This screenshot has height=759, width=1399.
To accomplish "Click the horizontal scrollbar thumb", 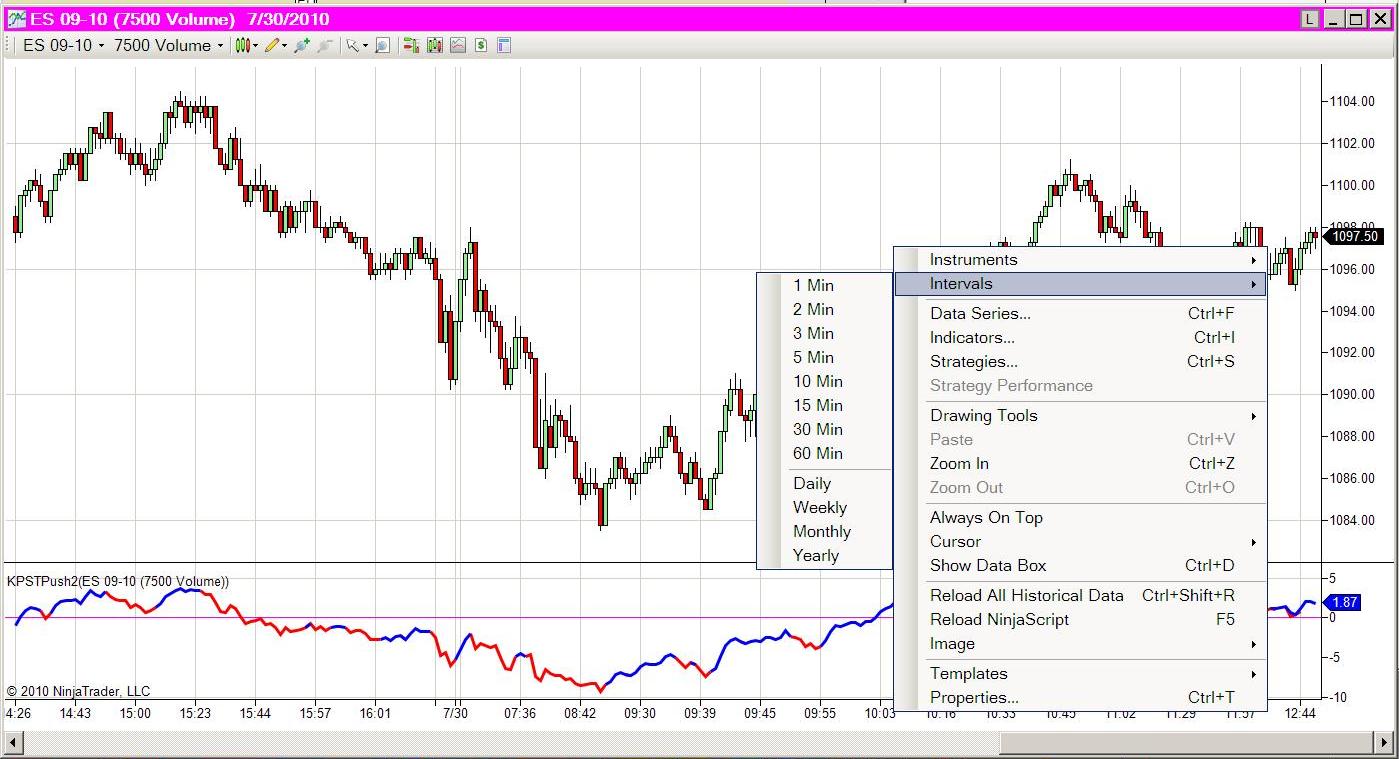I will coord(1185,743).
